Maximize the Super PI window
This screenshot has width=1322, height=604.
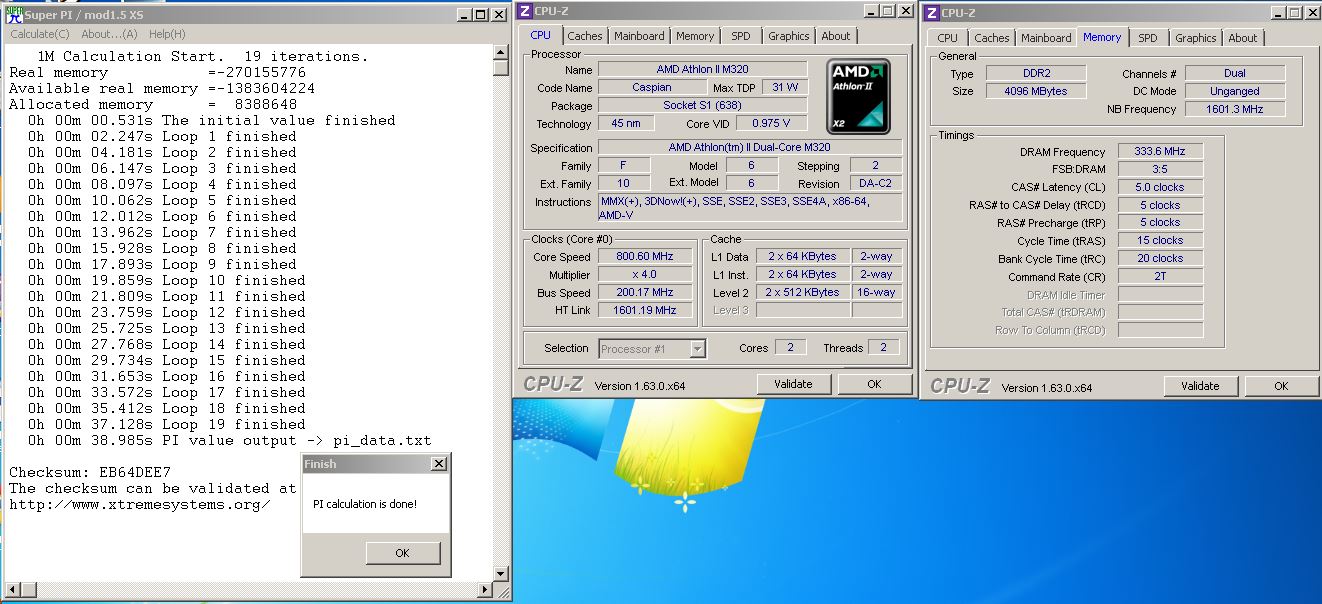click(x=481, y=15)
